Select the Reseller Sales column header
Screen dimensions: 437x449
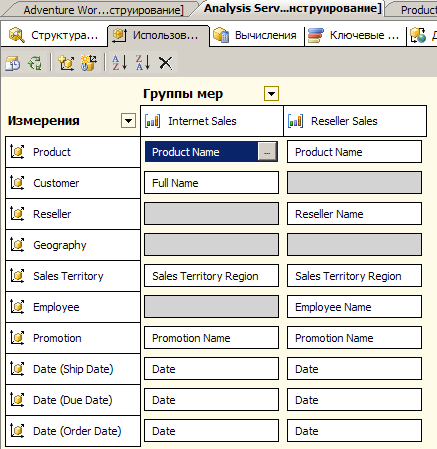[x=355, y=121]
